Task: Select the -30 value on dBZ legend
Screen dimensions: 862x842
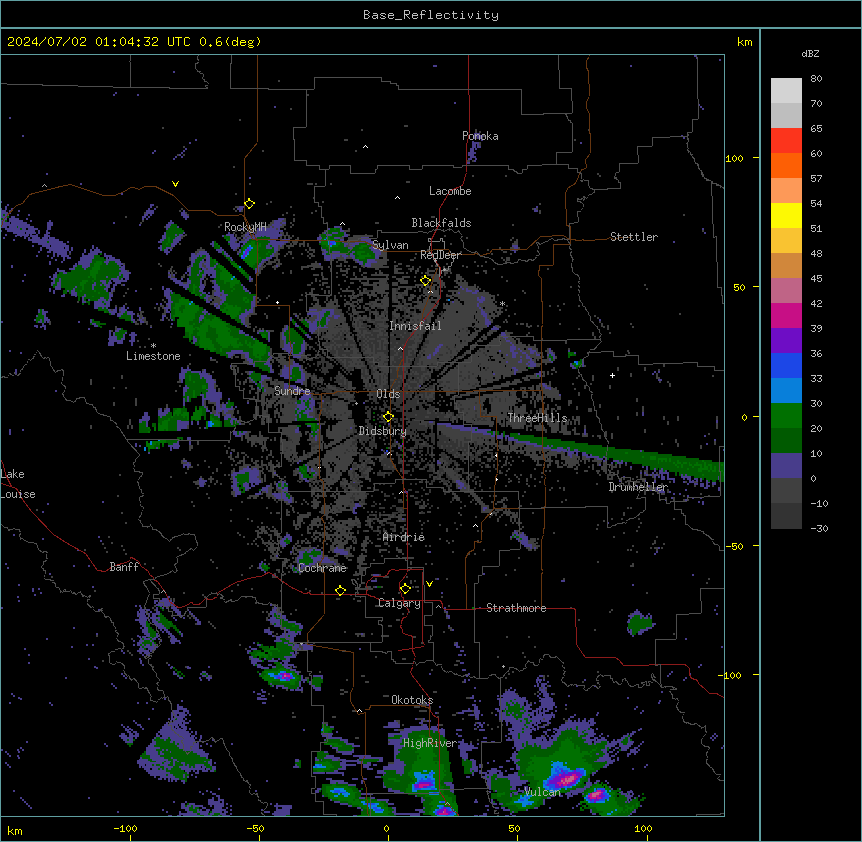Action: (819, 528)
